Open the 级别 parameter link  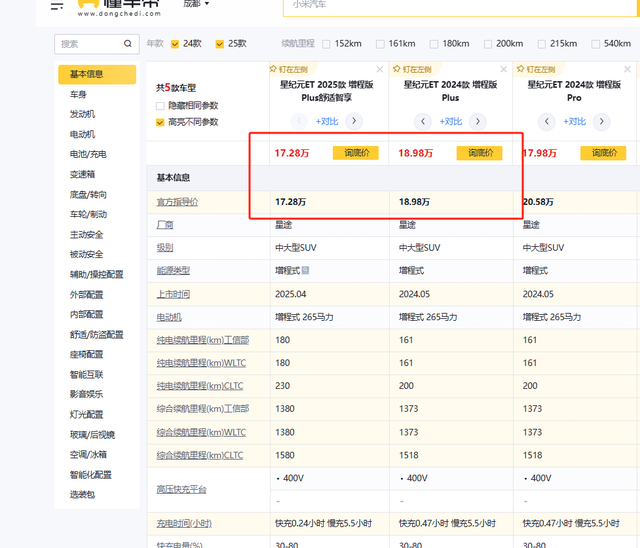point(165,248)
